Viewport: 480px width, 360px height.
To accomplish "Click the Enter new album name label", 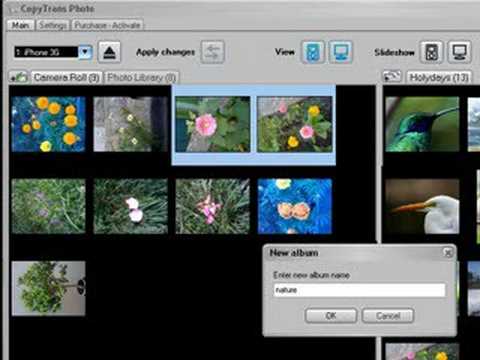I will [311, 275].
